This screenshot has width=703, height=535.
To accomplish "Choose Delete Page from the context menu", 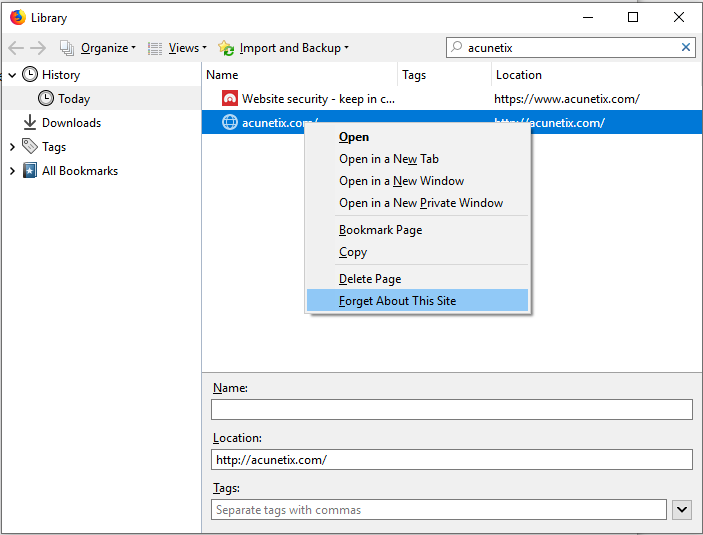I will point(417,279).
